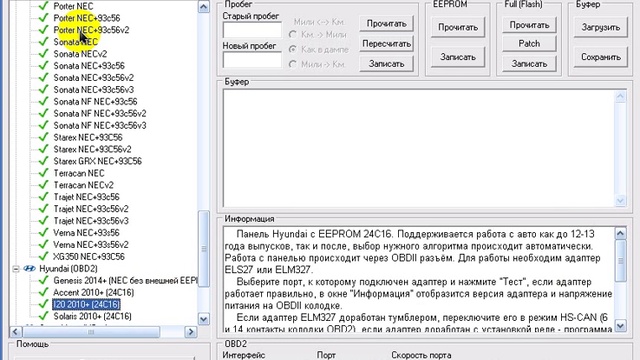The height and width of the screenshot is (360, 640).
Task: Select Genesis 2014+ under Hyundai (OBD2)
Action: pyautogui.click(x=125, y=280)
